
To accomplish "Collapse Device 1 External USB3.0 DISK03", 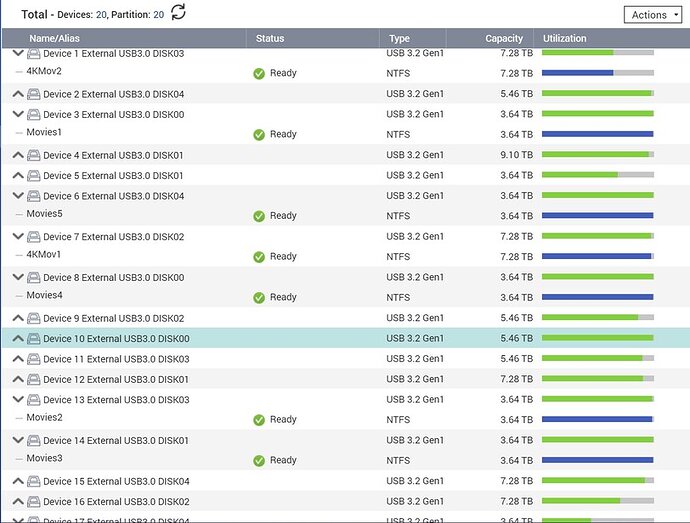I will (x=18, y=53).
